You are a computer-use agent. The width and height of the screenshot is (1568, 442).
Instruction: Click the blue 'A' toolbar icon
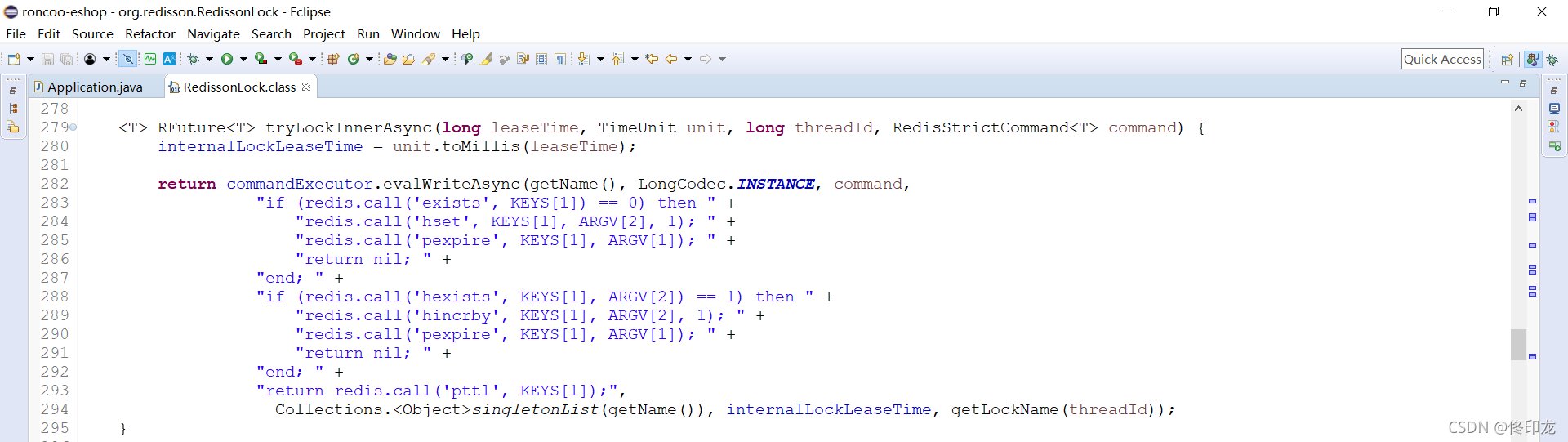(169, 59)
